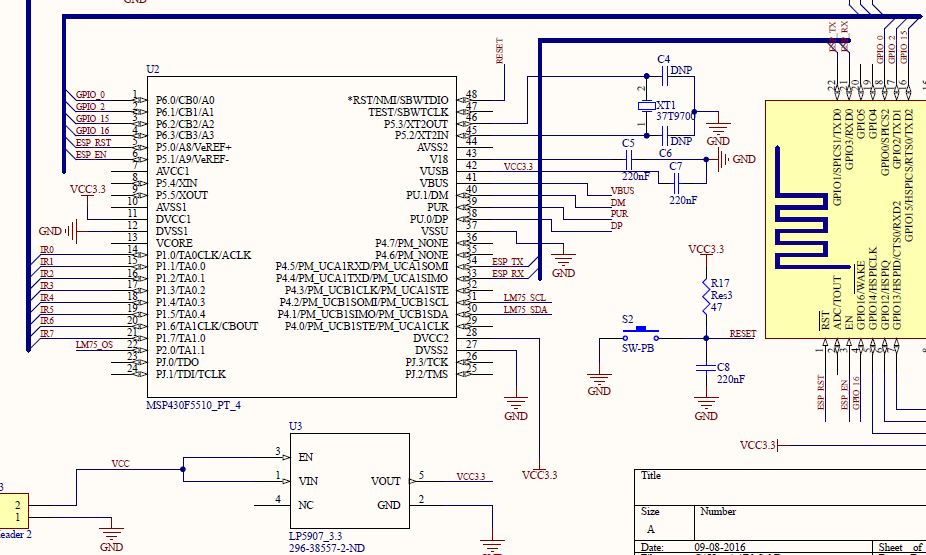The width and height of the screenshot is (926, 555).
Task: Click the IR0 net label on U2 pin 14
Action: (x=47, y=250)
